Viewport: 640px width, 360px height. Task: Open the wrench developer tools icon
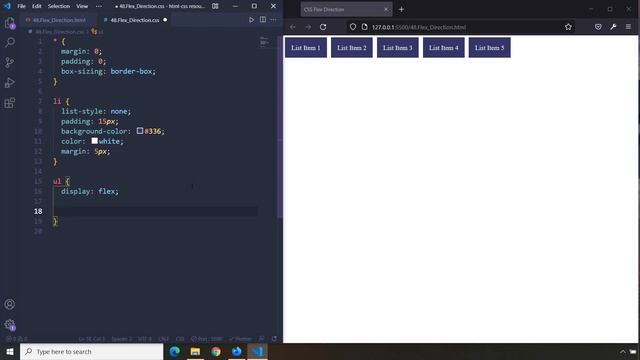(613, 27)
